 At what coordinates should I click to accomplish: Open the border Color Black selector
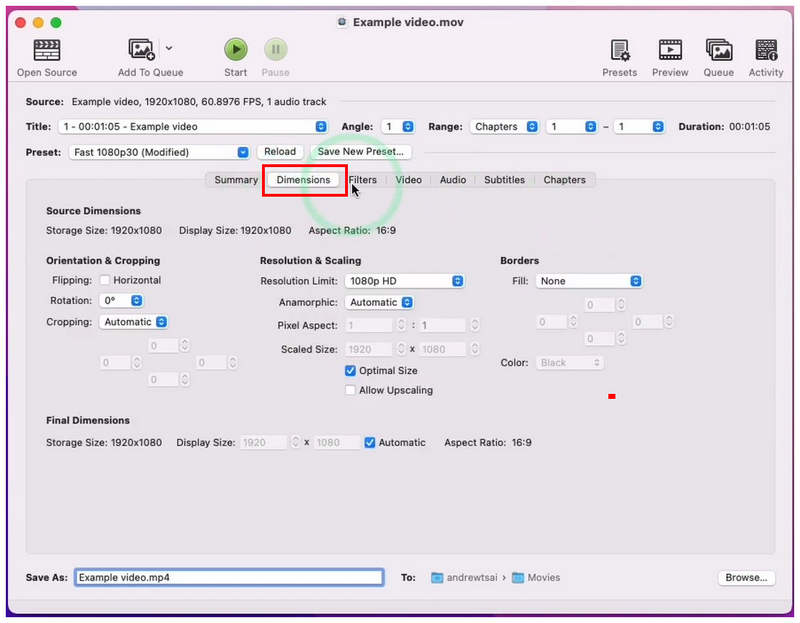tap(569, 363)
